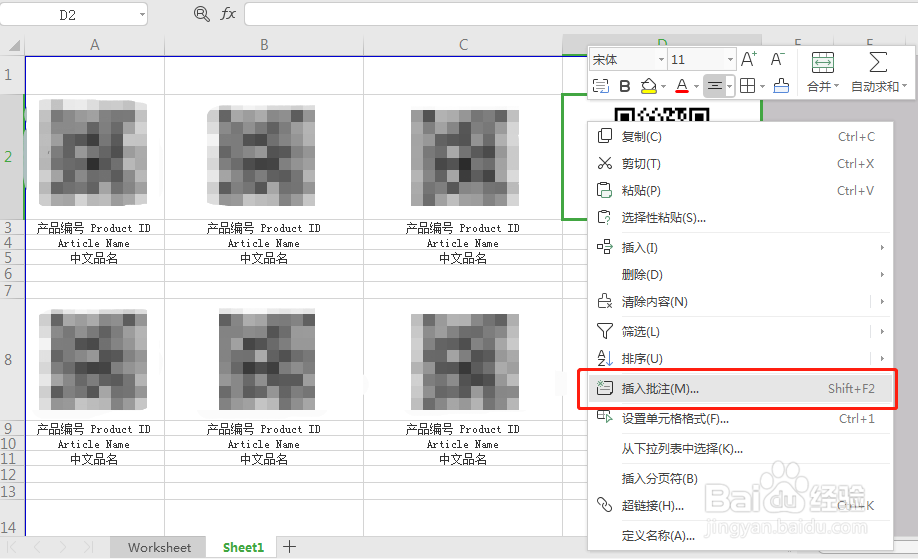This screenshot has height=559, width=918.
Task: Select column B header
Action: 264,45
